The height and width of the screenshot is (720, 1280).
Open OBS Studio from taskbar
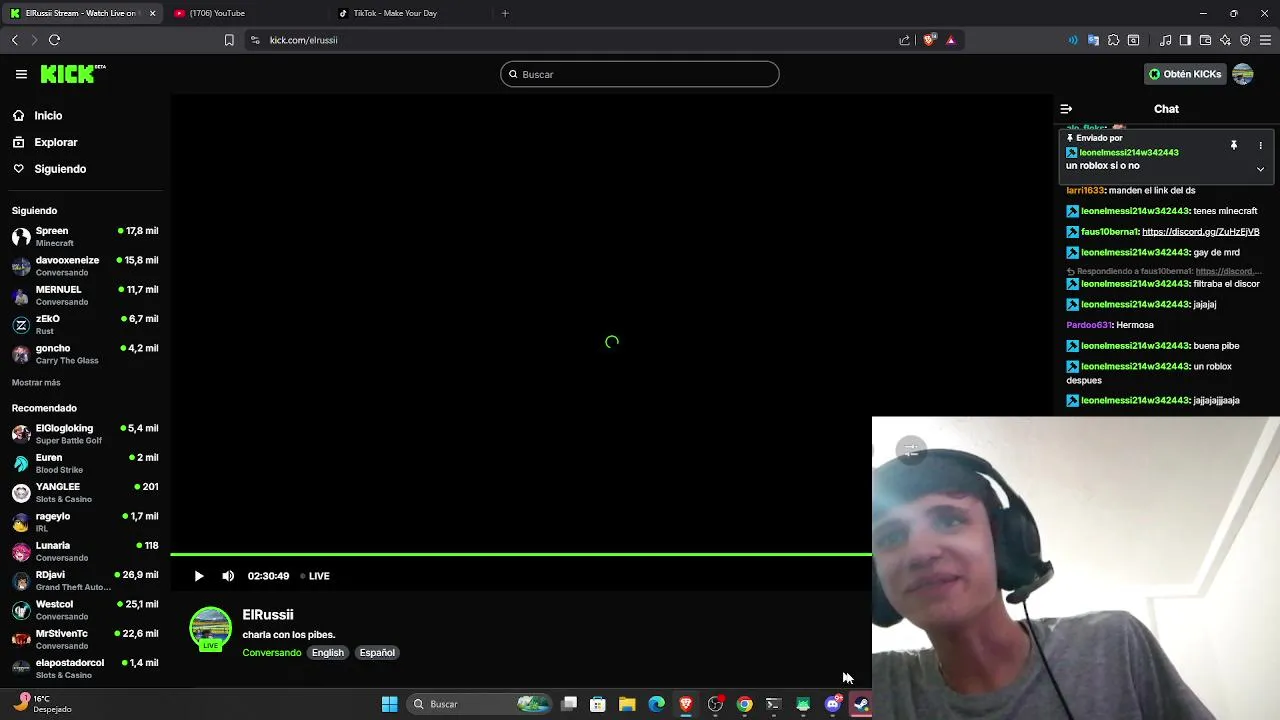point(715,705)
